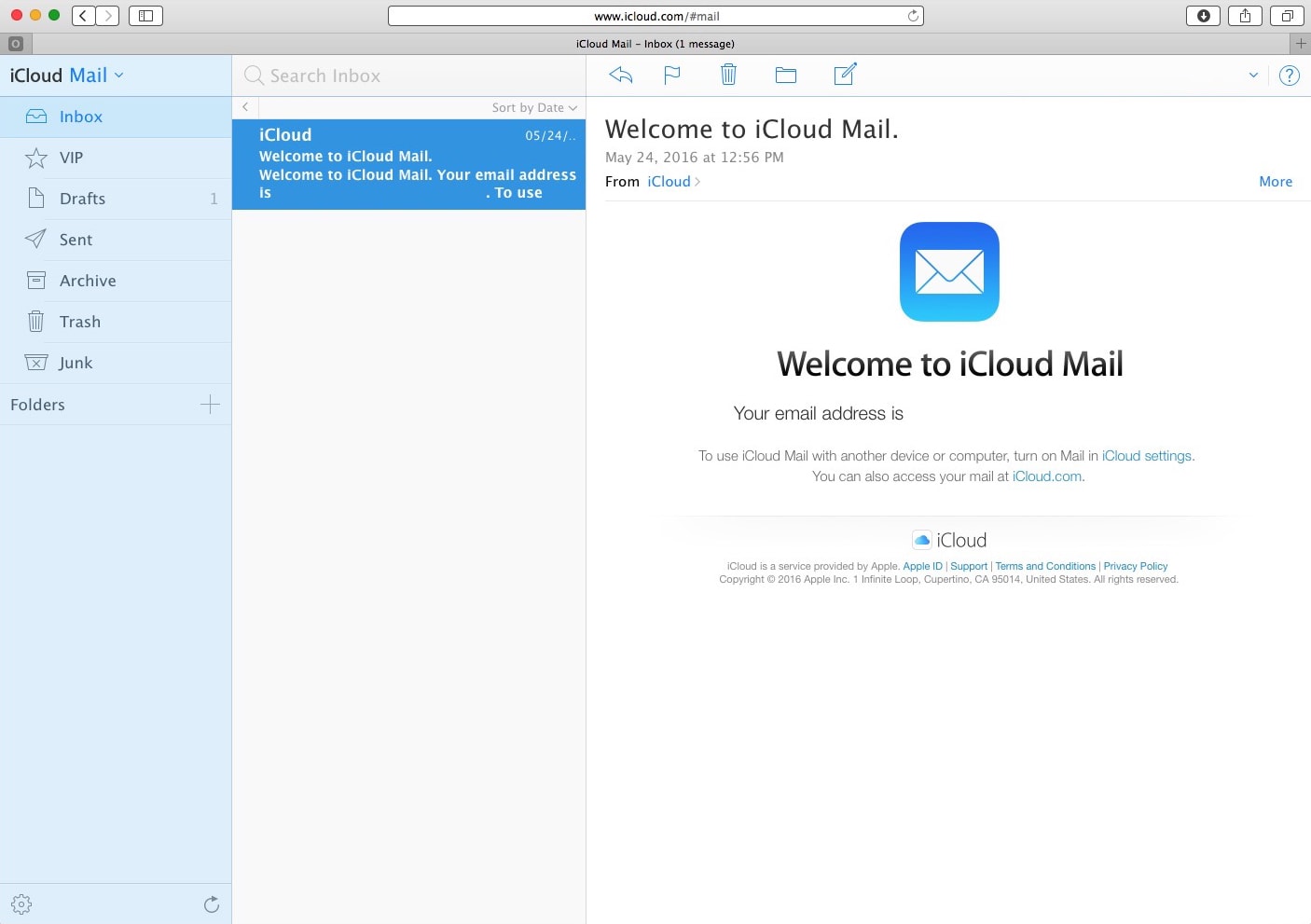Click the Inbox tray icon

[x=35, y=117]
